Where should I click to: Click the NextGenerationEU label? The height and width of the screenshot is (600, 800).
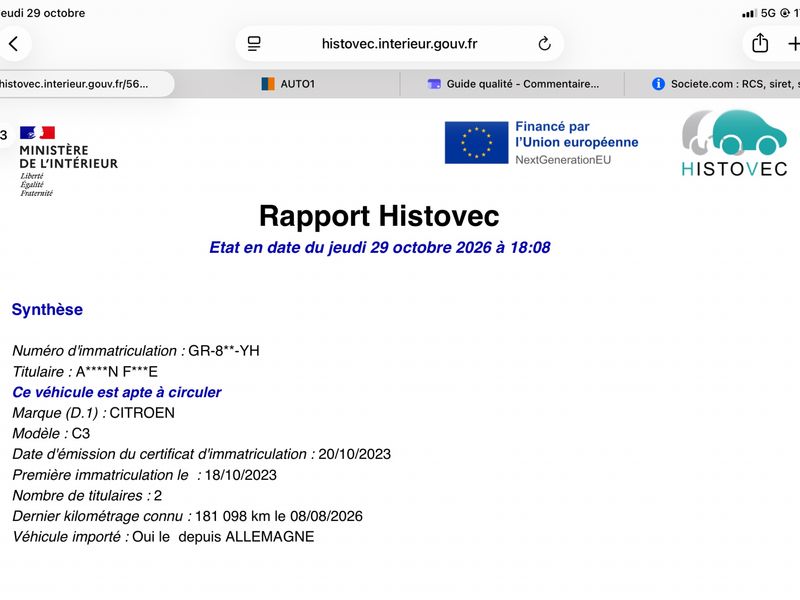(x=563, y=160)
